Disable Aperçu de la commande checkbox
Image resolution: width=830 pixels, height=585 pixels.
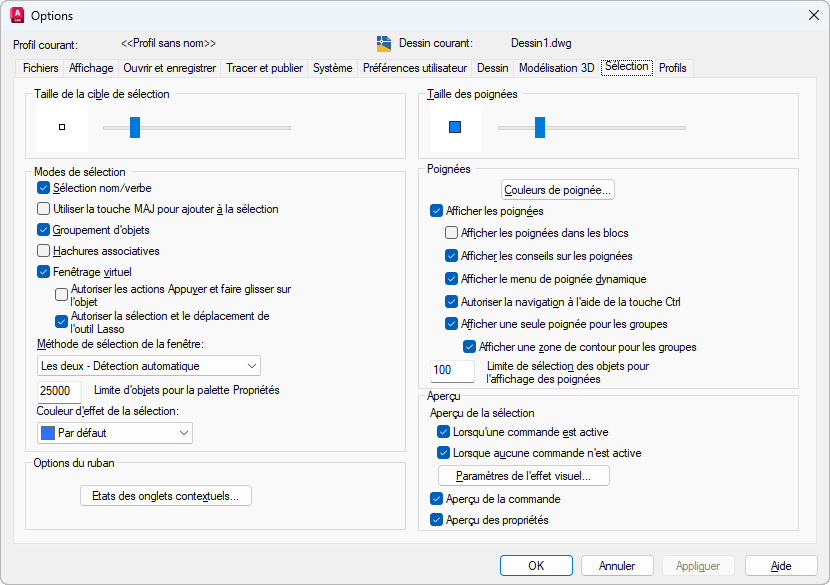click(x=436, y=499)
